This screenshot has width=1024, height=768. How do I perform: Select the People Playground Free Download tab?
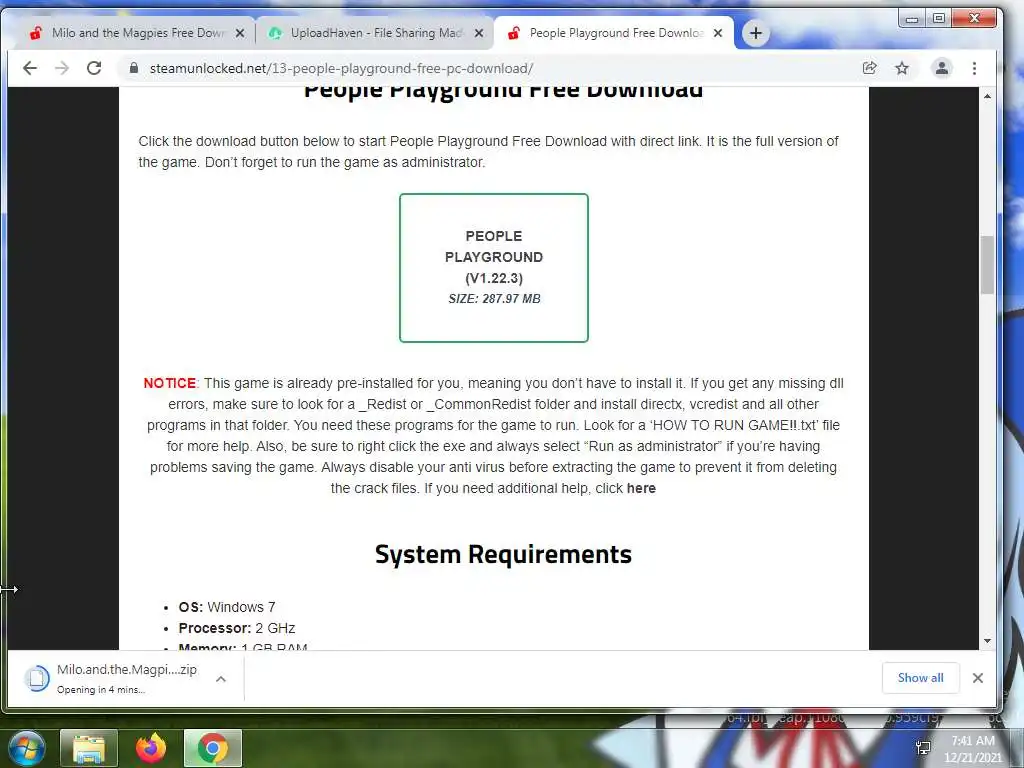click(615, 33)
